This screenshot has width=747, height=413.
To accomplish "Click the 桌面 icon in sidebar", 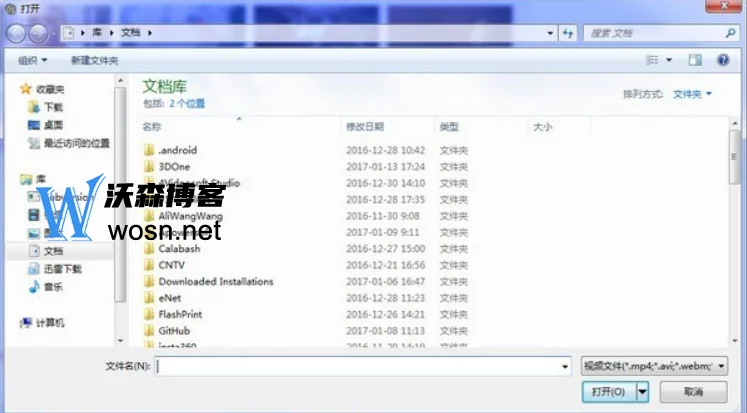I will click(x=33, y=125).
